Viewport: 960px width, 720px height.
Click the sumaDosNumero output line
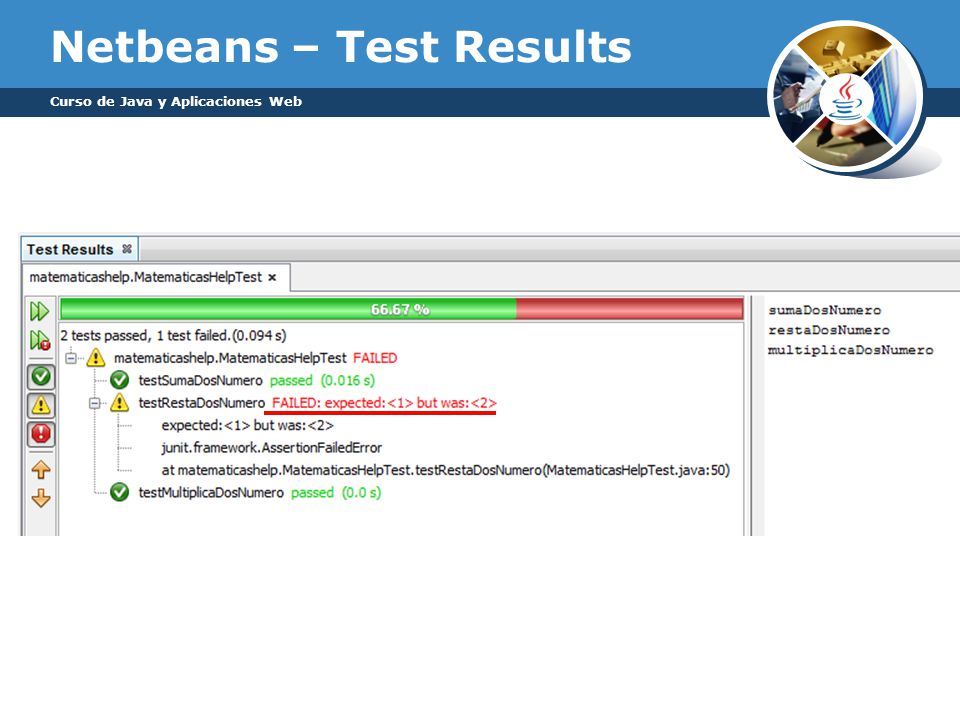tap(825, 310)
